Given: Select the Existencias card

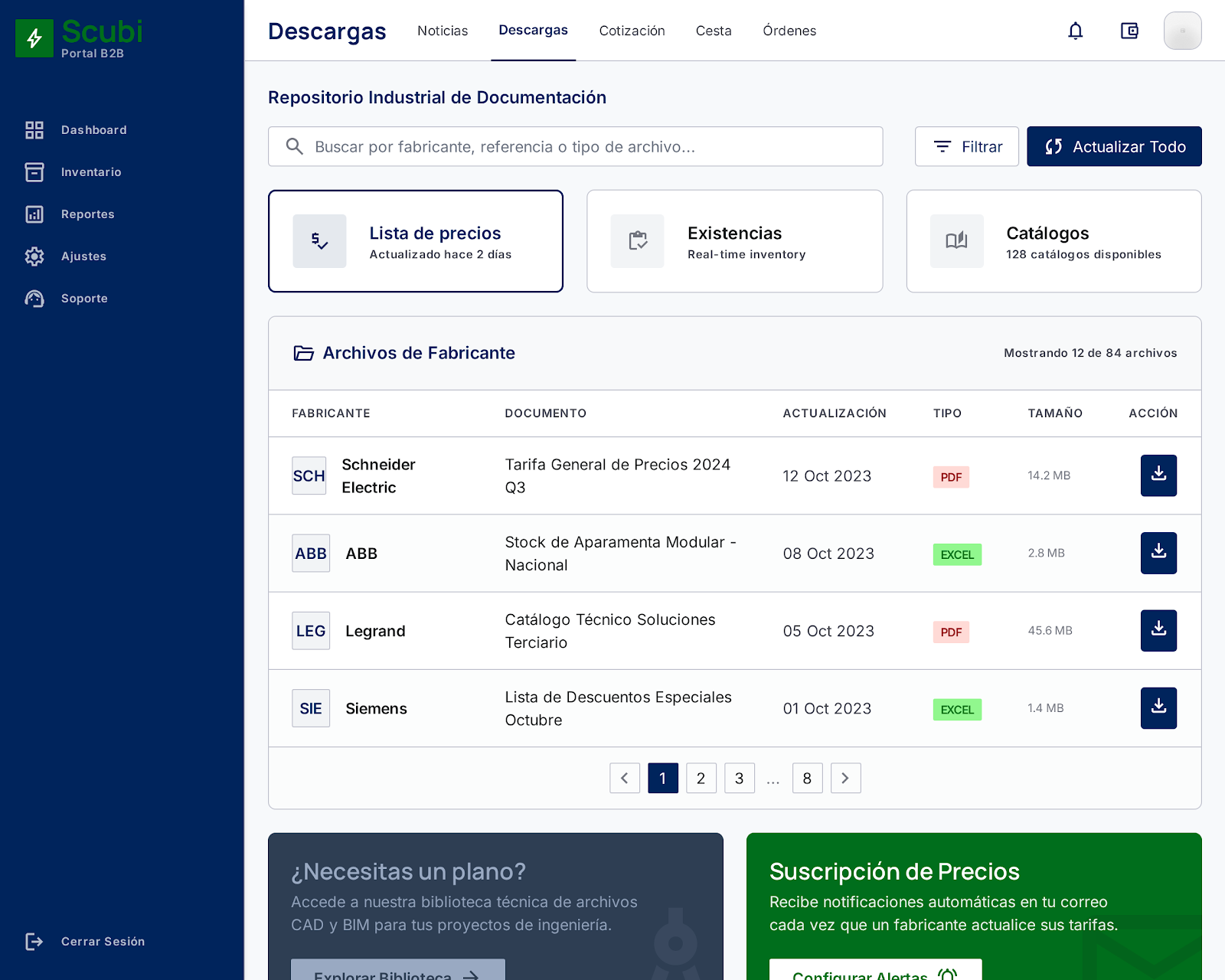Looking at the screenshot, I should click(x=735, y=241).
